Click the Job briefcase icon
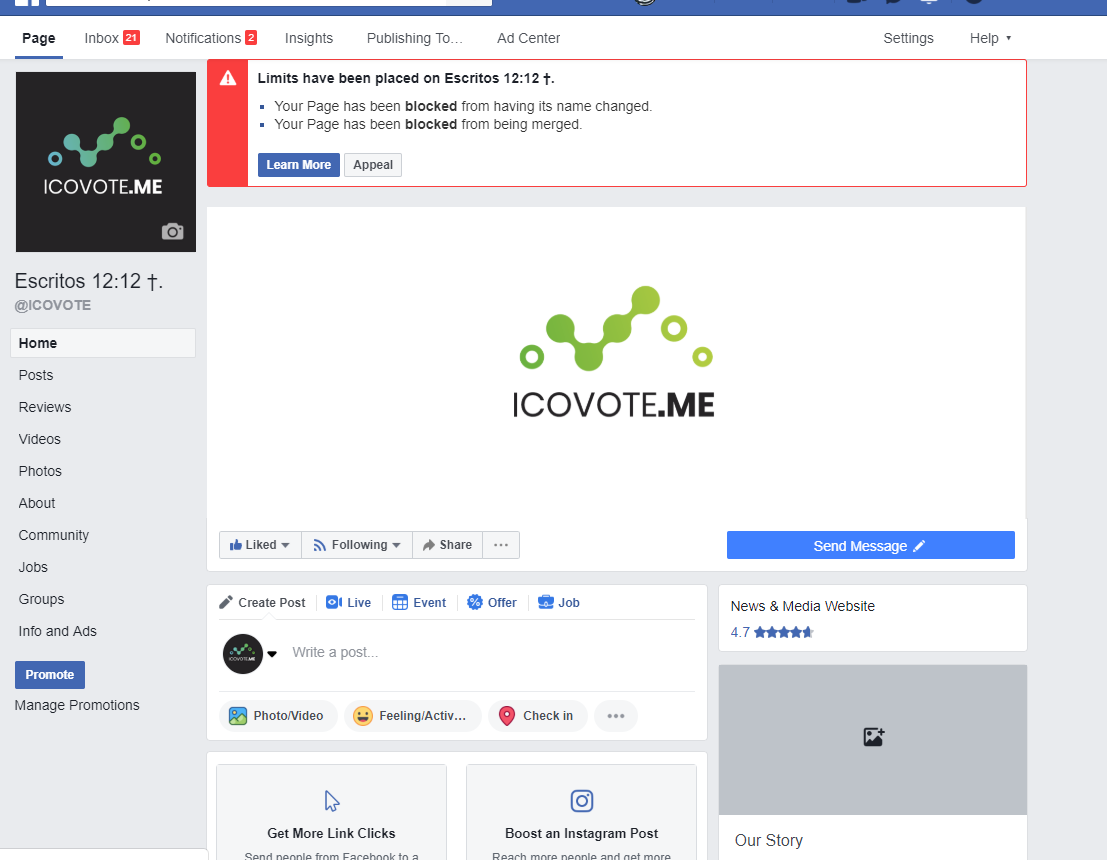Screen dimensions: 1107x860 (x=546, y=602)
